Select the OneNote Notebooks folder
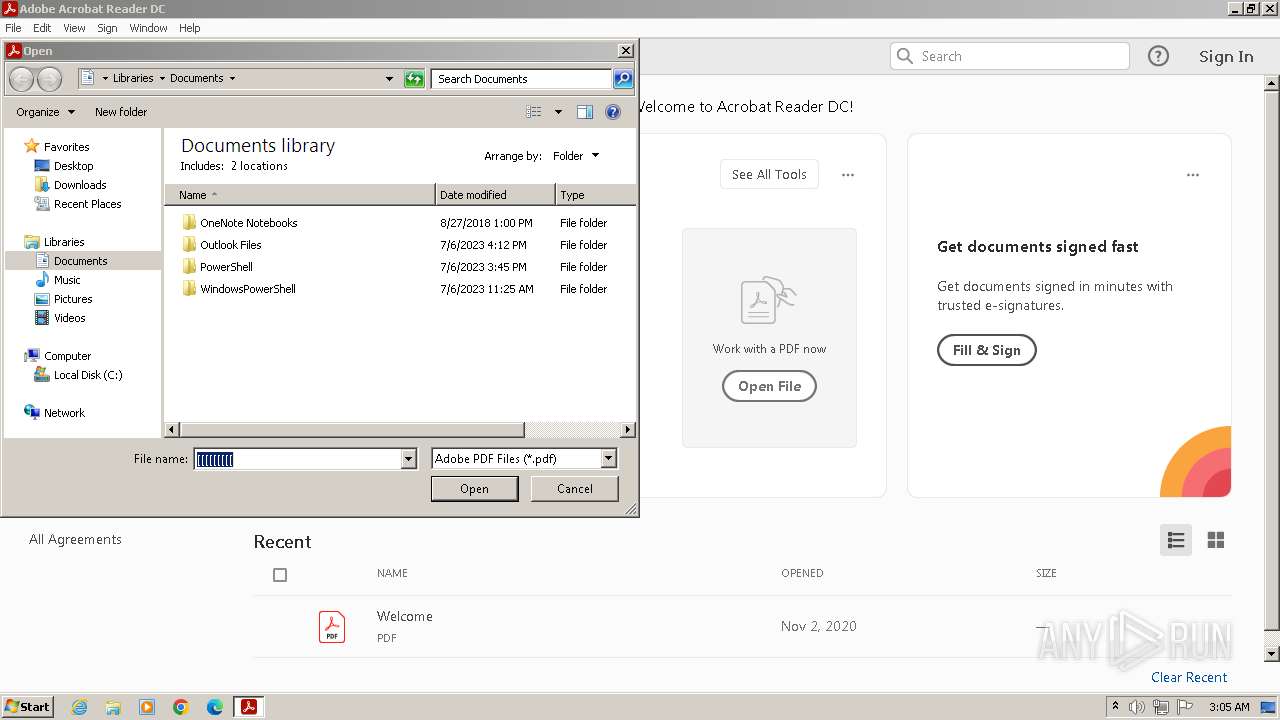Image resolution: width=1280 pixels, height=720 pixels. coord(248,223)
